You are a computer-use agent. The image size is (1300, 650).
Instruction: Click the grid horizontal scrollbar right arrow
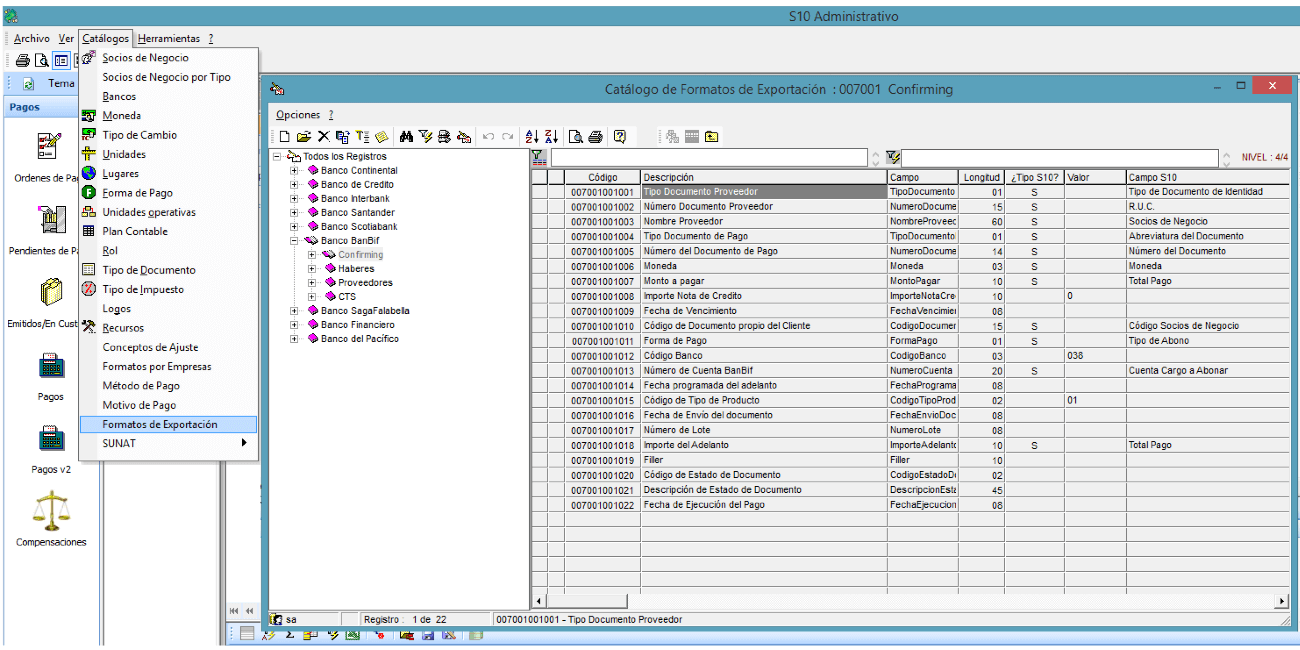point(1282,601)
